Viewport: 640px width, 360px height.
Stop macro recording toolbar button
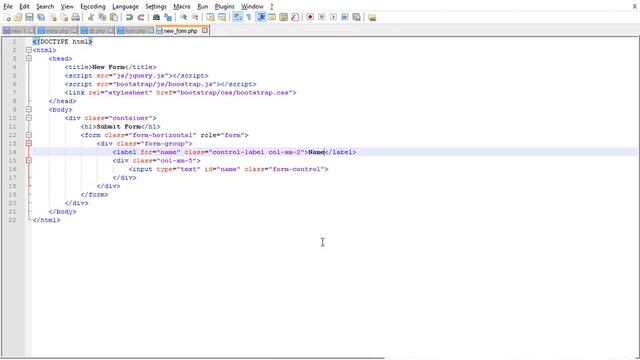coord(322,17)
